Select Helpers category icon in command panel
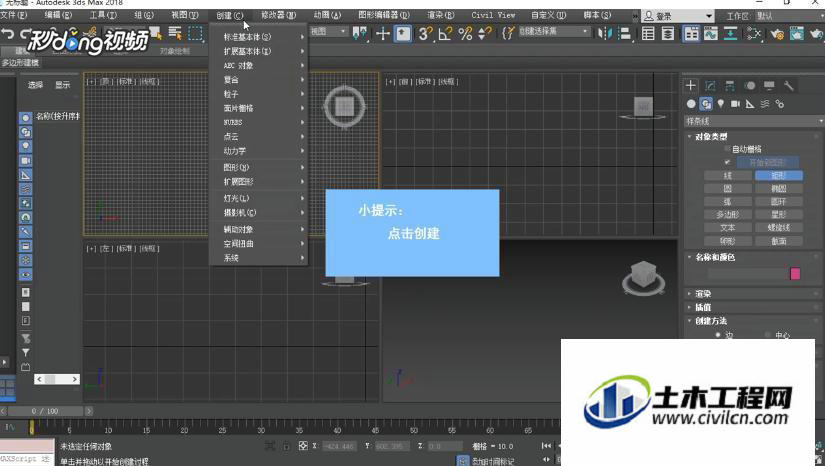 [750, 104]
